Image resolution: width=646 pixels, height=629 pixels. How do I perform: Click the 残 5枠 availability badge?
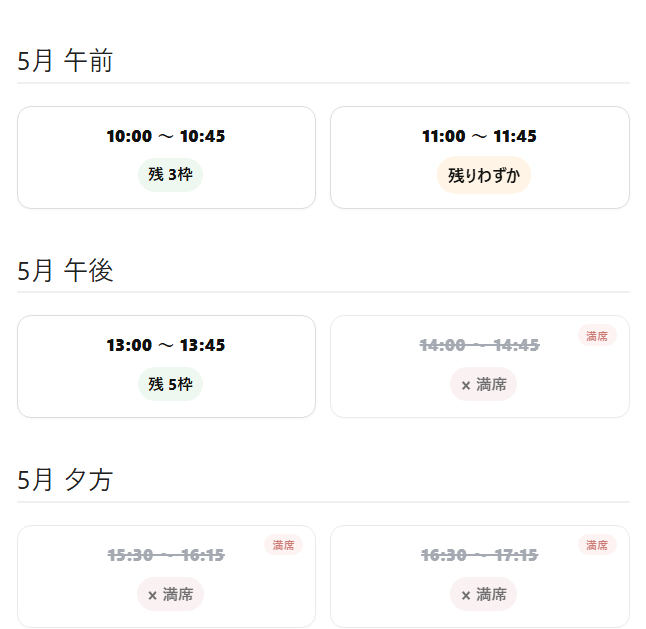170,384
